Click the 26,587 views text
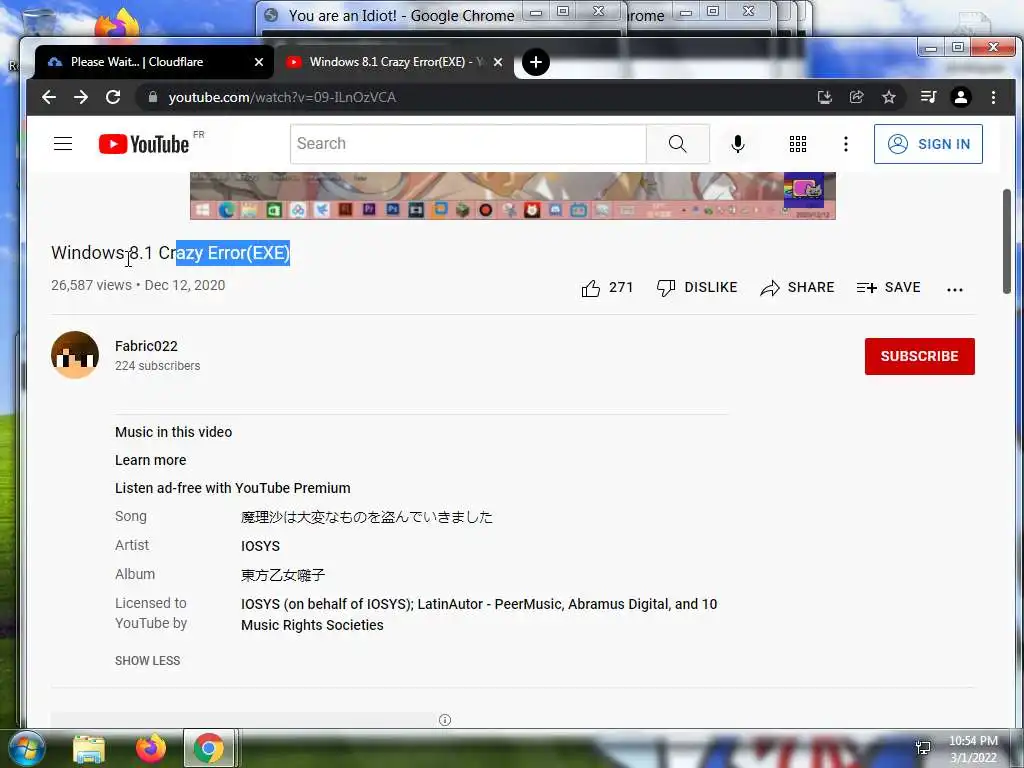This screenshot has width=1024, height=768. pos(91,285)
